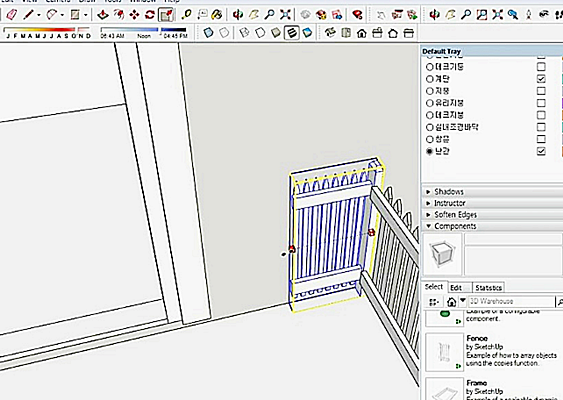The width and height of the screenshot is (563, 400).
Task: Switch to Back view
Action: (x=393, y=33)
